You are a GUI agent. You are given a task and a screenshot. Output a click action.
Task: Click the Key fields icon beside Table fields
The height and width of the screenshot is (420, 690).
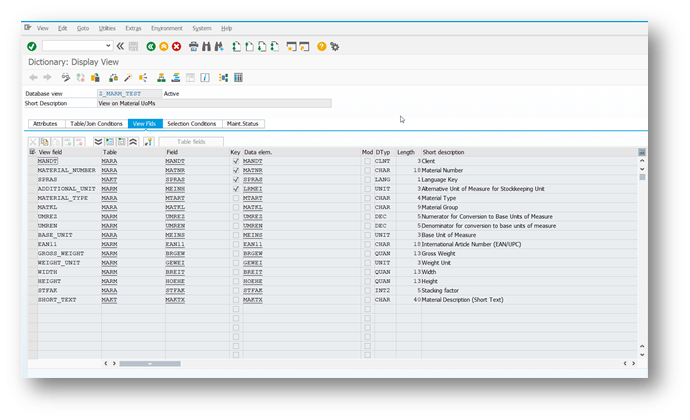[x=149, y=142]
